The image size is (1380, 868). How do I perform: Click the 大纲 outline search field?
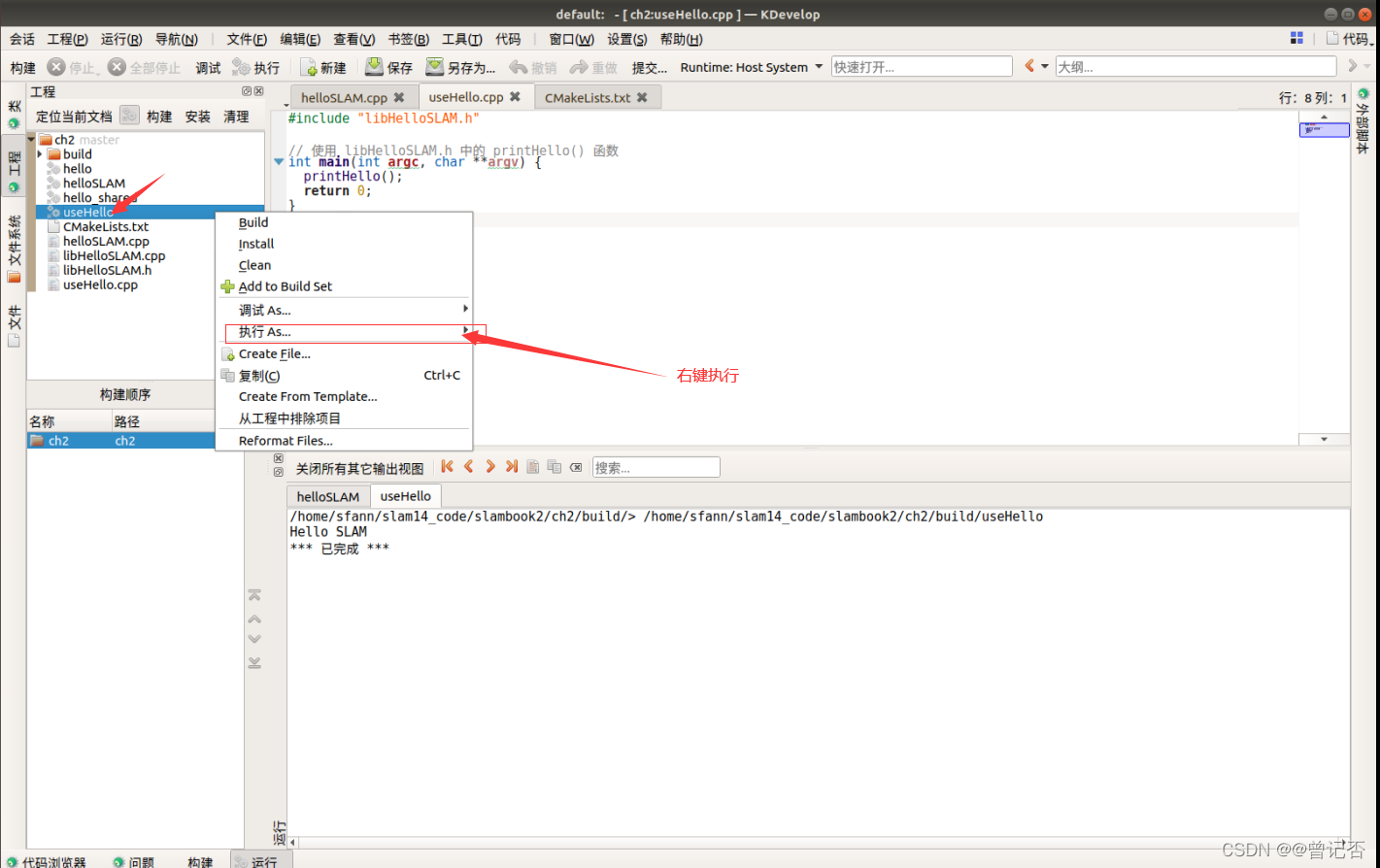click(1195, 67)
